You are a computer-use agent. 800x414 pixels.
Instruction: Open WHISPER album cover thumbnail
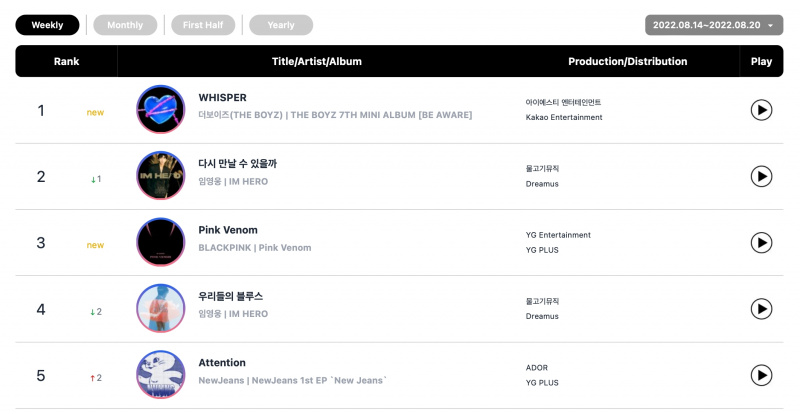point(161,109)
